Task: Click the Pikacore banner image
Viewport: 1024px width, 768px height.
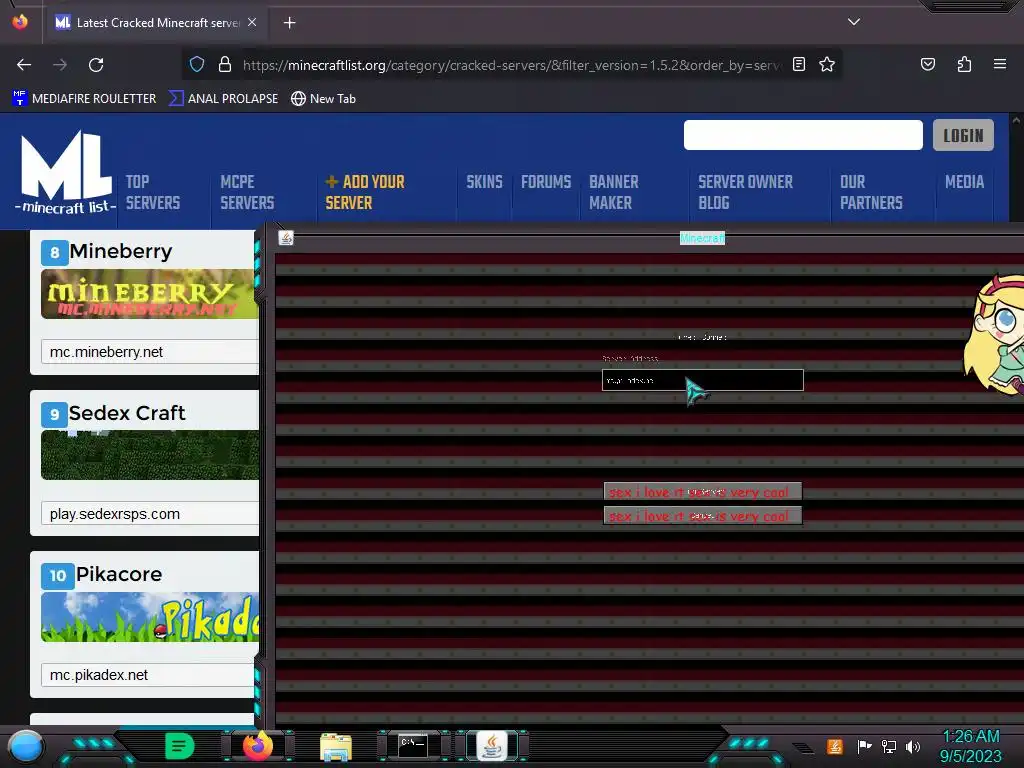Action: (150, 616)
